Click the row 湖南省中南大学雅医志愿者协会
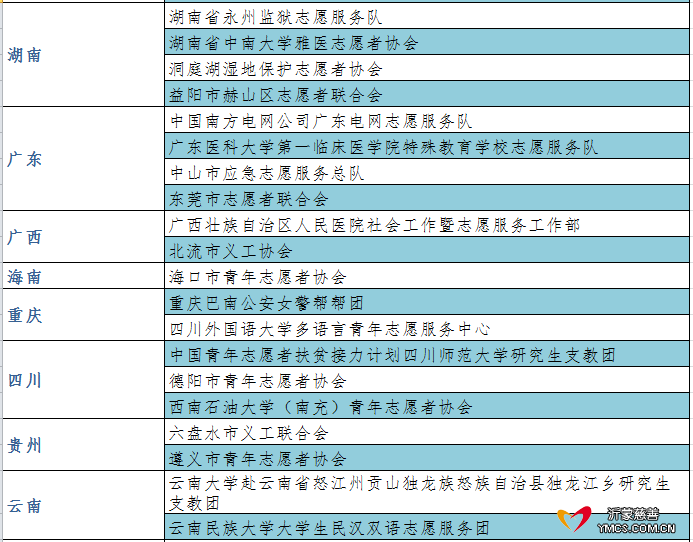The height and width of the screenshot is (542, 693). (427, 42)
